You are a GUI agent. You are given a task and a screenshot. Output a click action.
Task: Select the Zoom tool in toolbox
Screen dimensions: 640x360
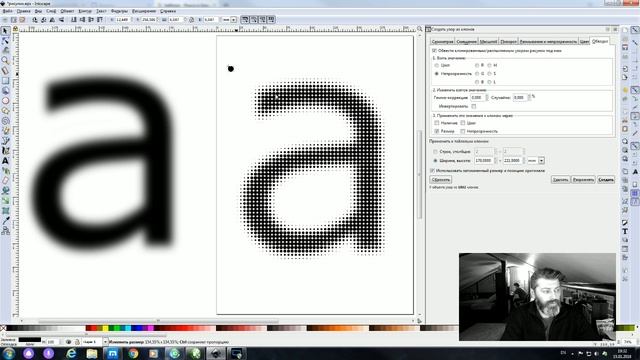click(x=5, y=61)
